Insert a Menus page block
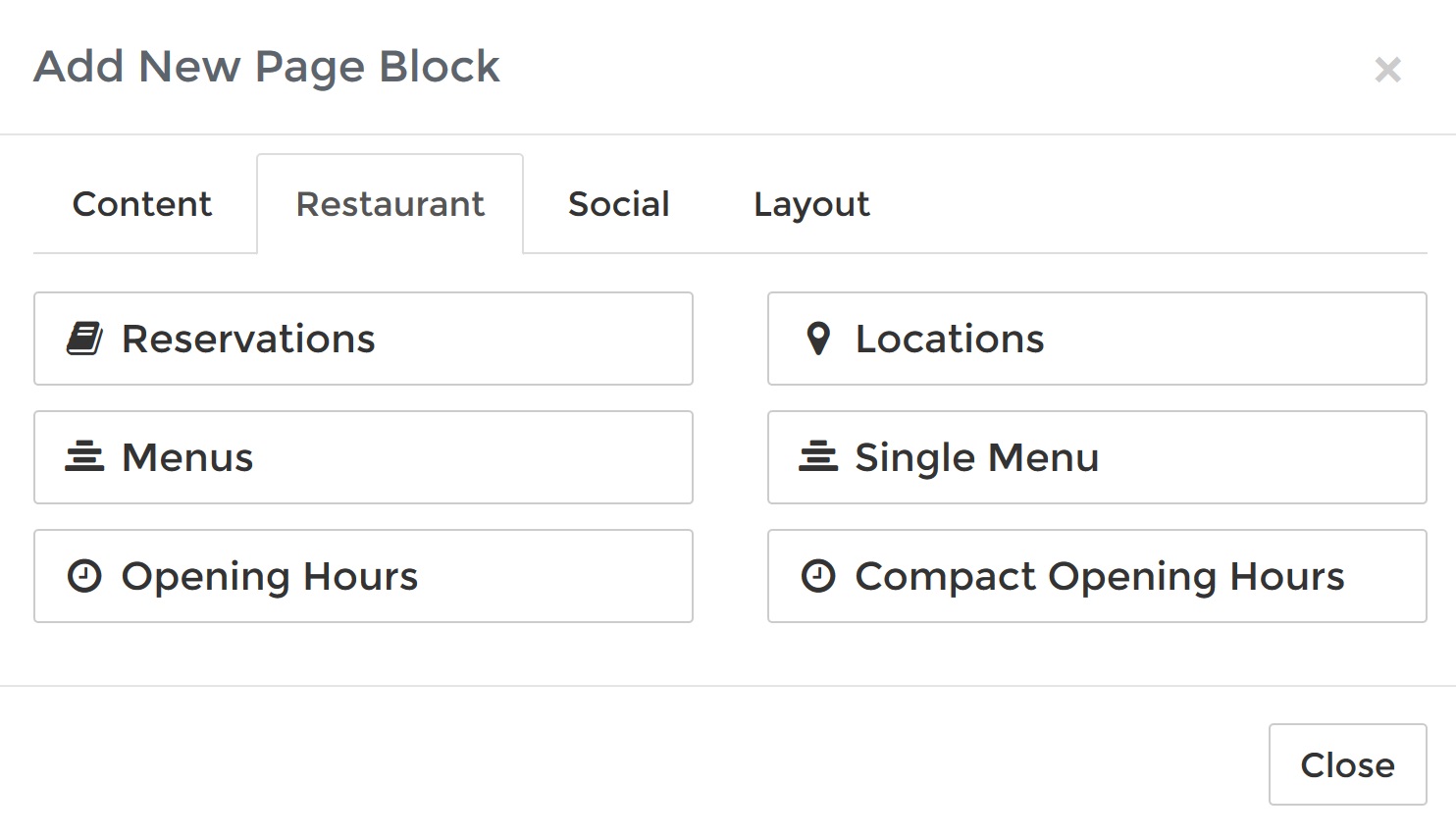The height and width of the screenshot is (838, 1456). tap(363, 457)
